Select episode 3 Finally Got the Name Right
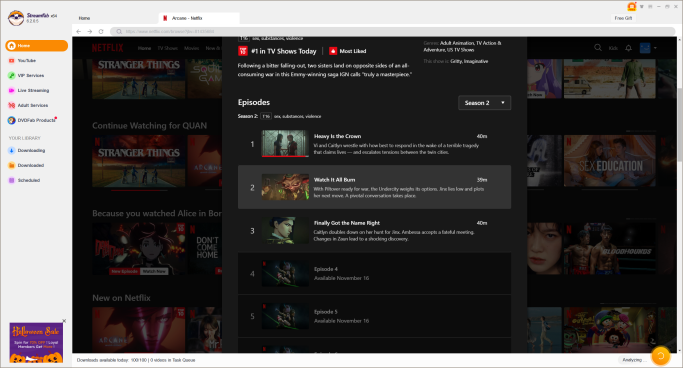 click(x=374, y=231)
